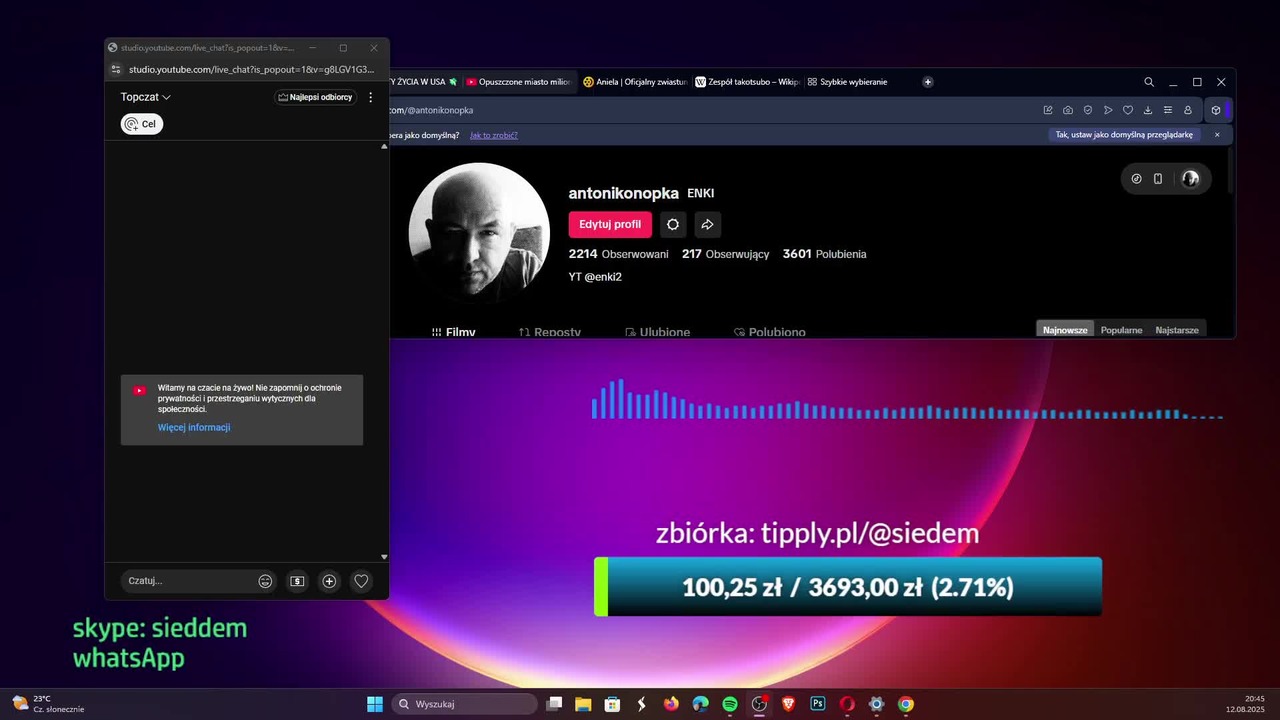This screenshot has width=1280, height=720.
Task: Open the browser easy setup menu
Action: [1167, 110]
